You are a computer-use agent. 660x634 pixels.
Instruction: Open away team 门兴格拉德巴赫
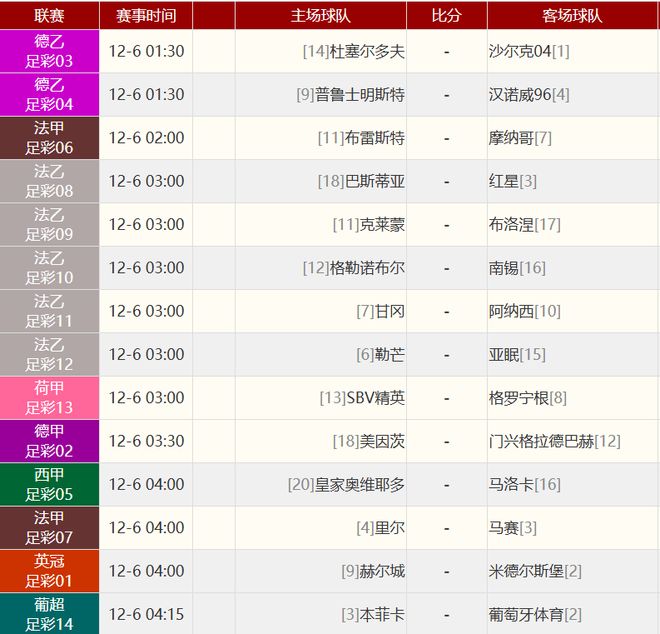click(x=541, y=441)
